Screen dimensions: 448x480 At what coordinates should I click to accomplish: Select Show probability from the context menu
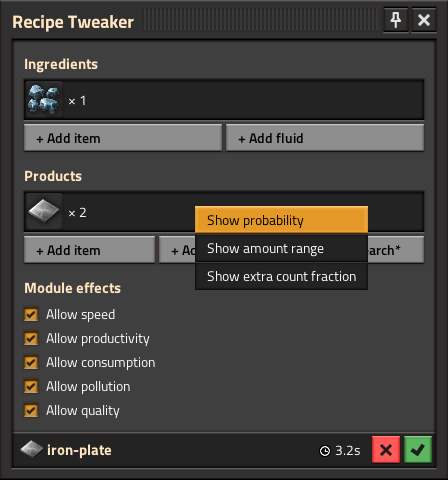point(281,220)
